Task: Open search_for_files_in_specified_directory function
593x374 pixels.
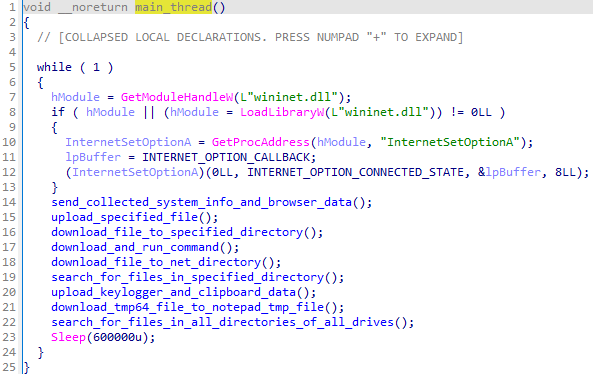Action: click(x=188, y=277)
